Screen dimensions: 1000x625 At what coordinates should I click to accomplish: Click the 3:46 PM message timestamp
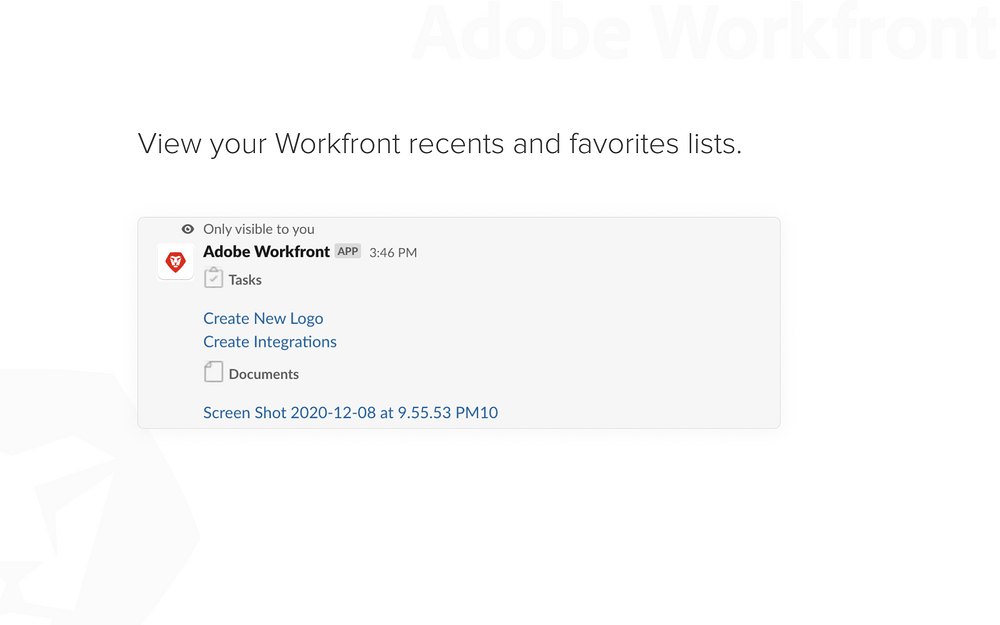(x=393, y=253)
